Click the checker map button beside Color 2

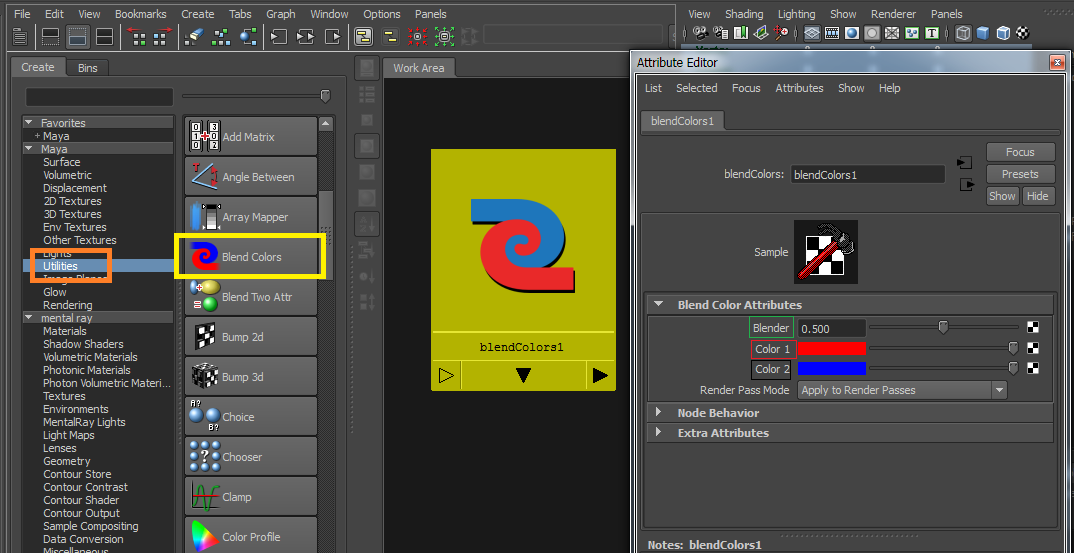(1033, 369)
